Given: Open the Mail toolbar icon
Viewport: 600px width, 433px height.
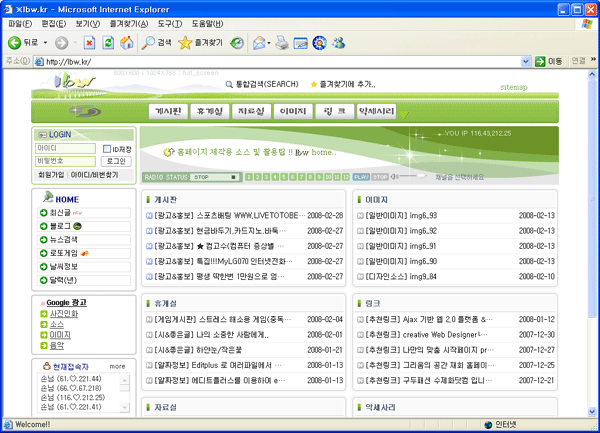Looking at the screenshot, I should (x=258, y=43).
